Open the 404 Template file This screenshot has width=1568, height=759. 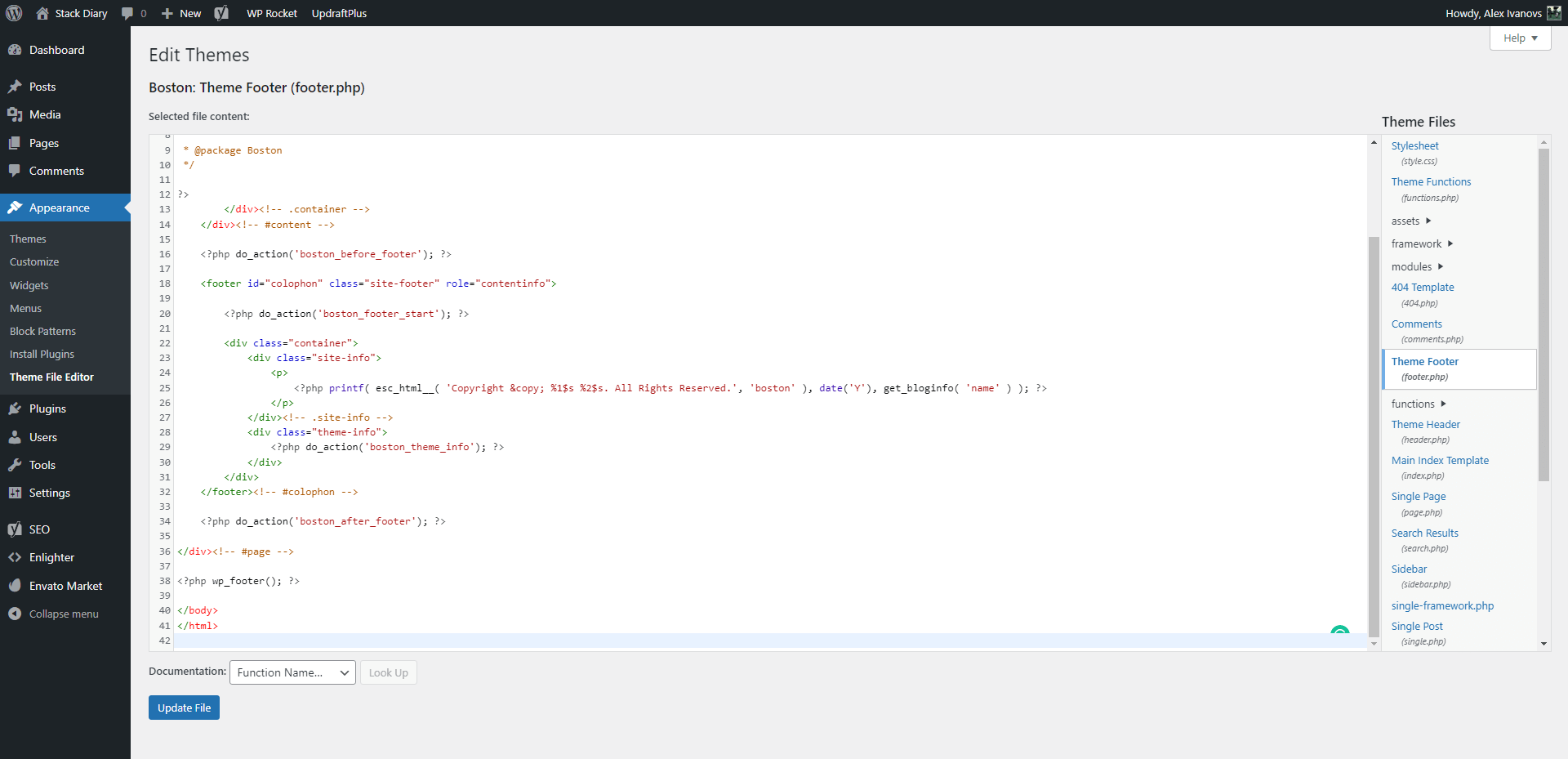1423,287
